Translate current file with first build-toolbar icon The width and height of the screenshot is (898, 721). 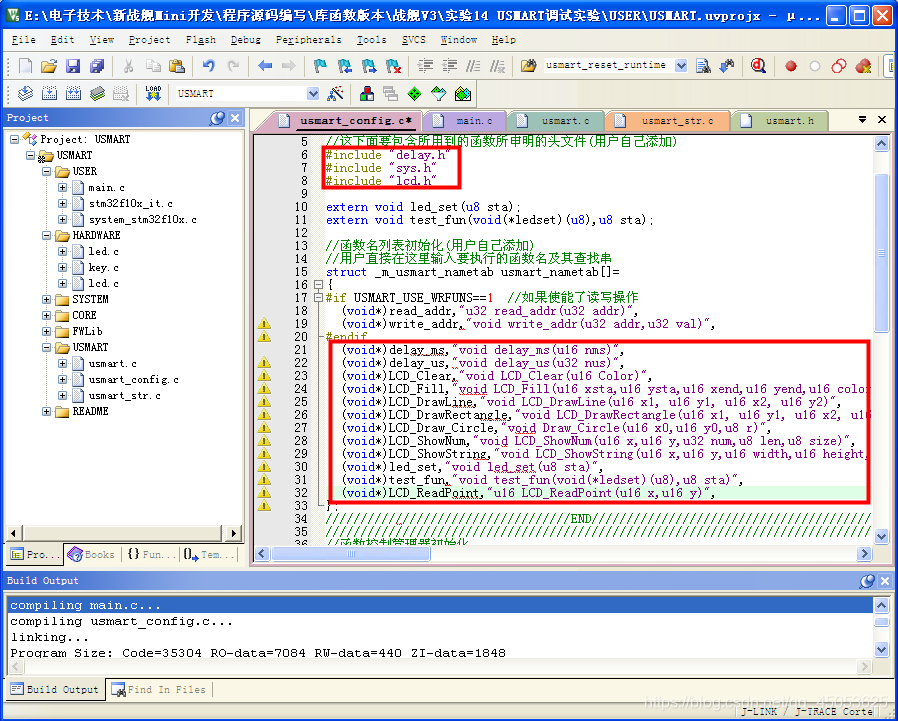point(25,93)
